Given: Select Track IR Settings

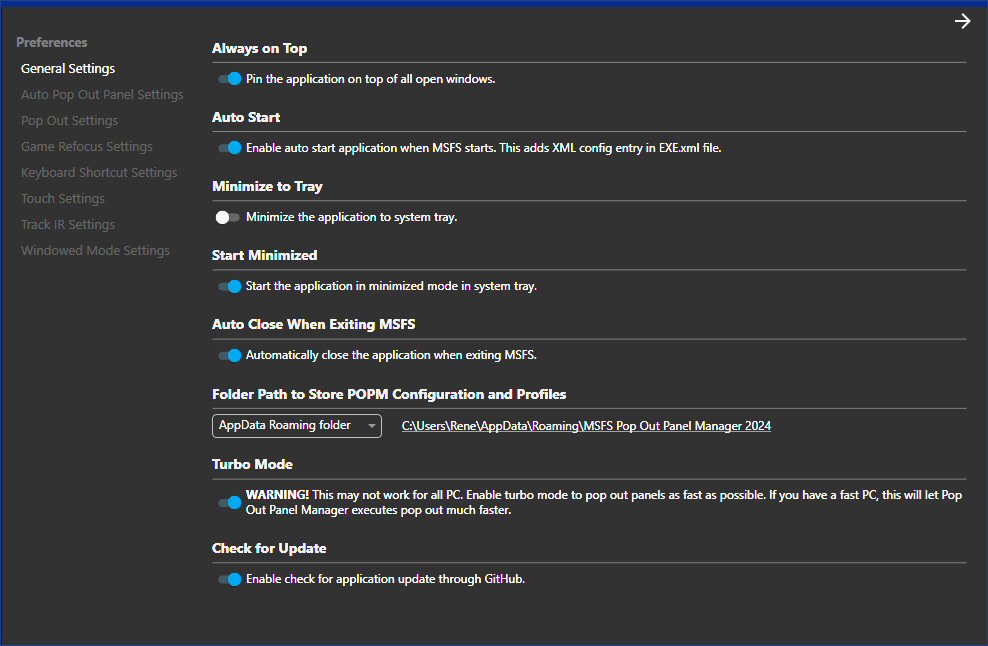Looking at the screenshot, I should 68,225.
